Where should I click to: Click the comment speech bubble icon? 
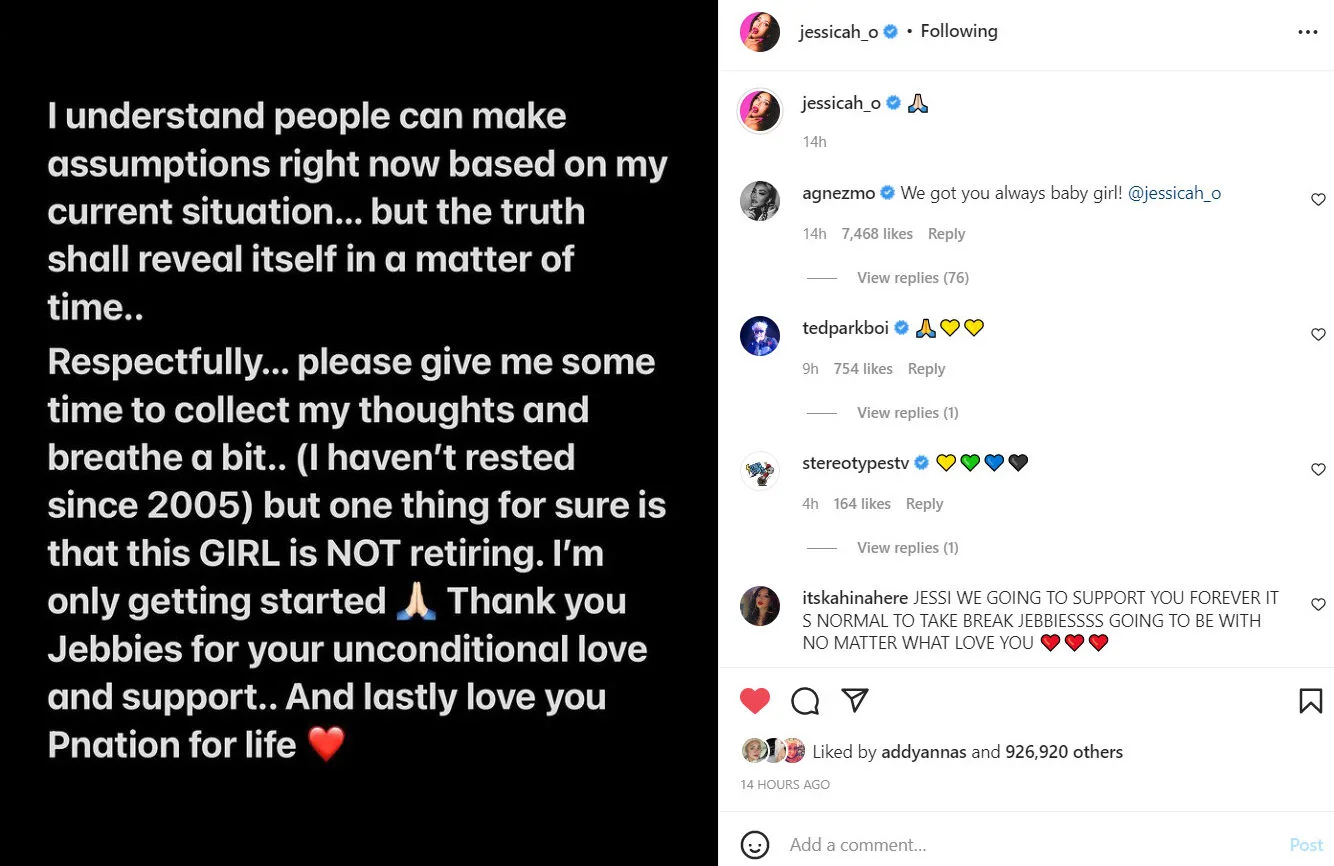pos(805,701)
